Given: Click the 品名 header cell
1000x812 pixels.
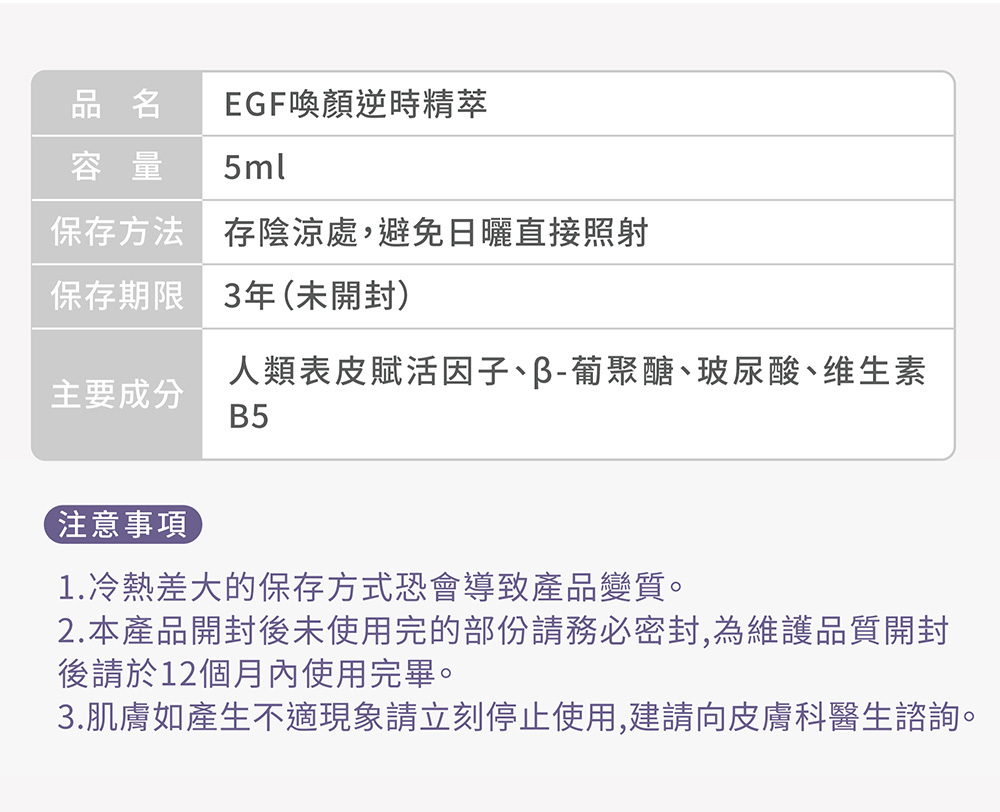Looking at the screenshot, I should tap(116, 104).
